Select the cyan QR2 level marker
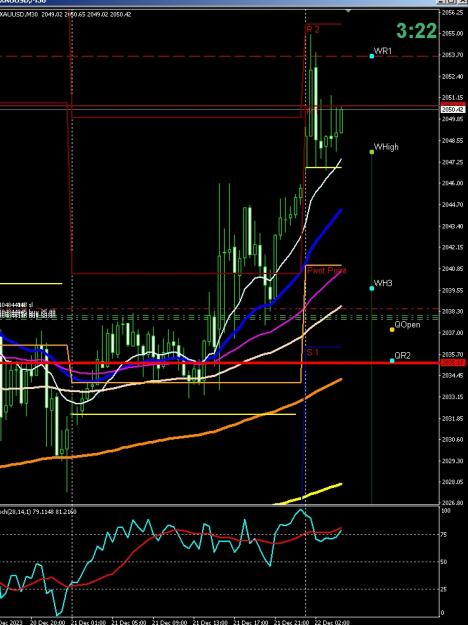This screenshot has width=468, height=625. [x=392, y=360]
